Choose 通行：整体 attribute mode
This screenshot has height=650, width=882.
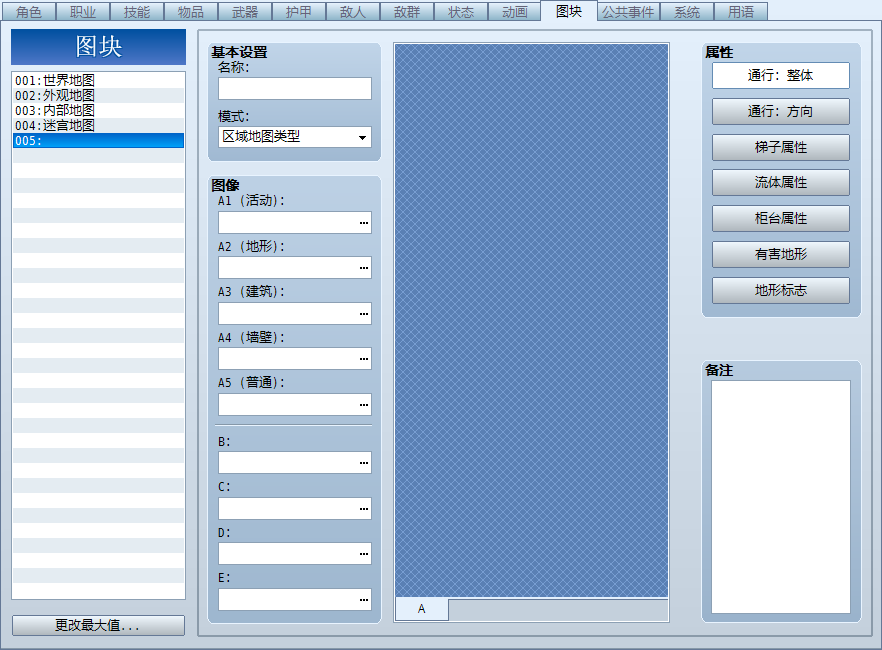pyautogui.click(x=781, y=75)
